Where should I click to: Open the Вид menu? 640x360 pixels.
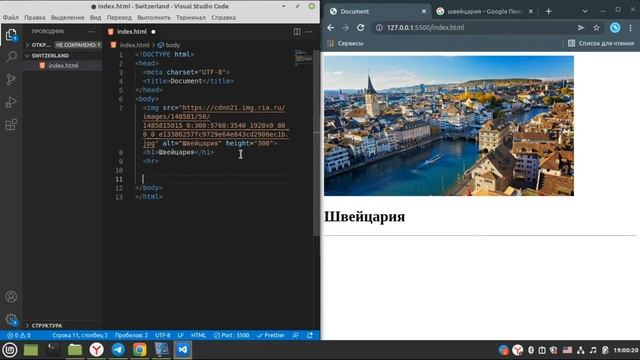tap(96, 18)
